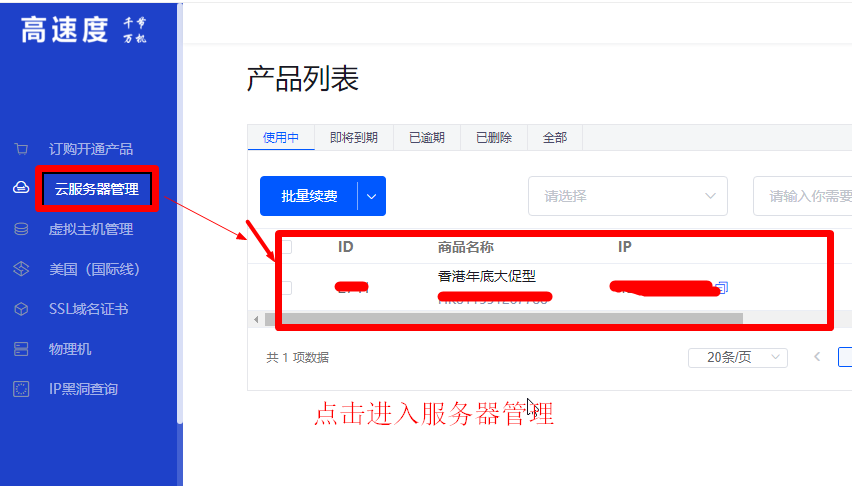Click the 批量续费 button
The width and height of the screenshot is (852, 486).
pos(309,196)
